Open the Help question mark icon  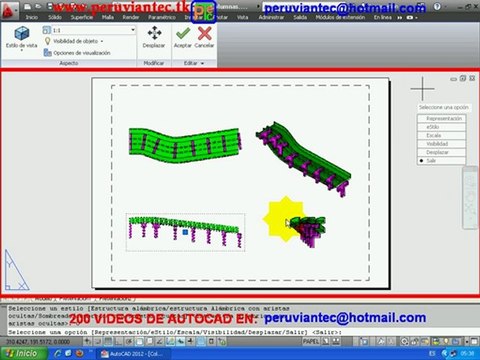pyautogui.click(x=437, y=7)
